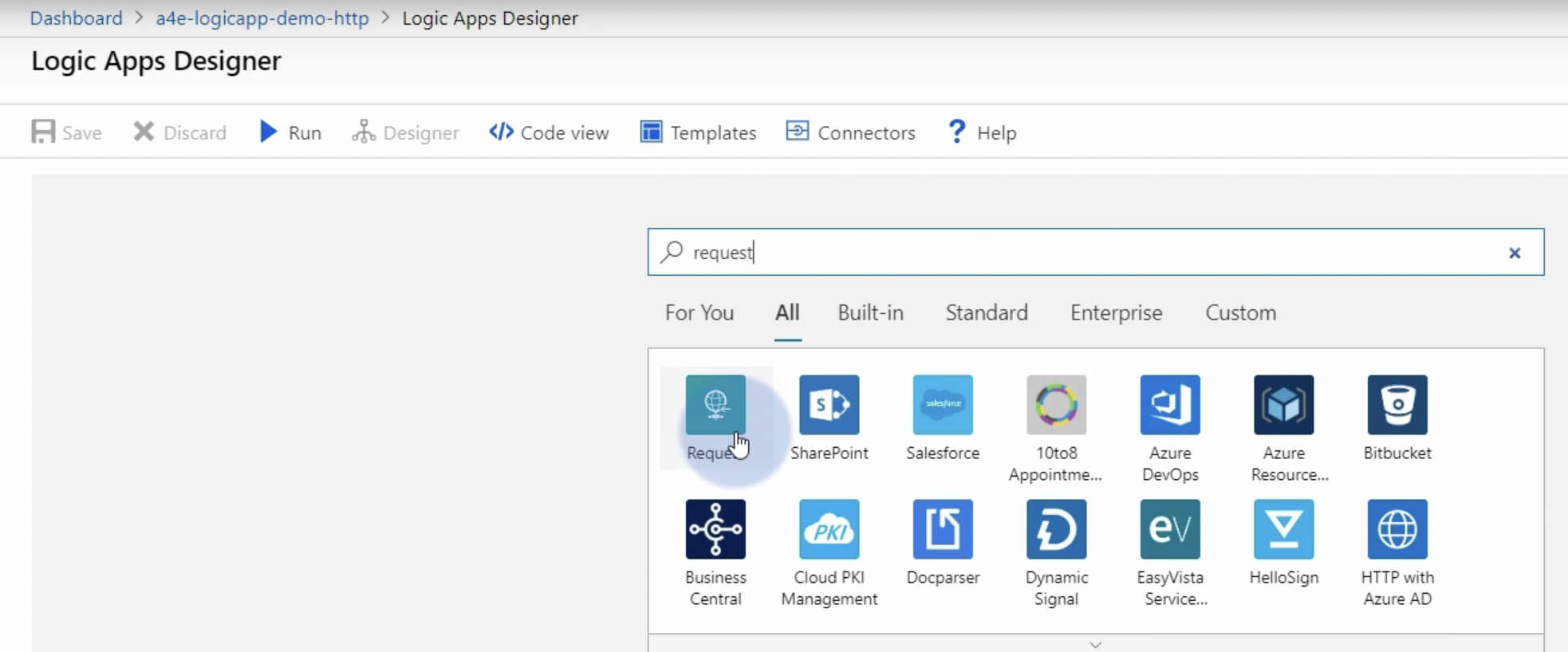
Task: Click the Bitbucket label text
Action: (1397, 453)
